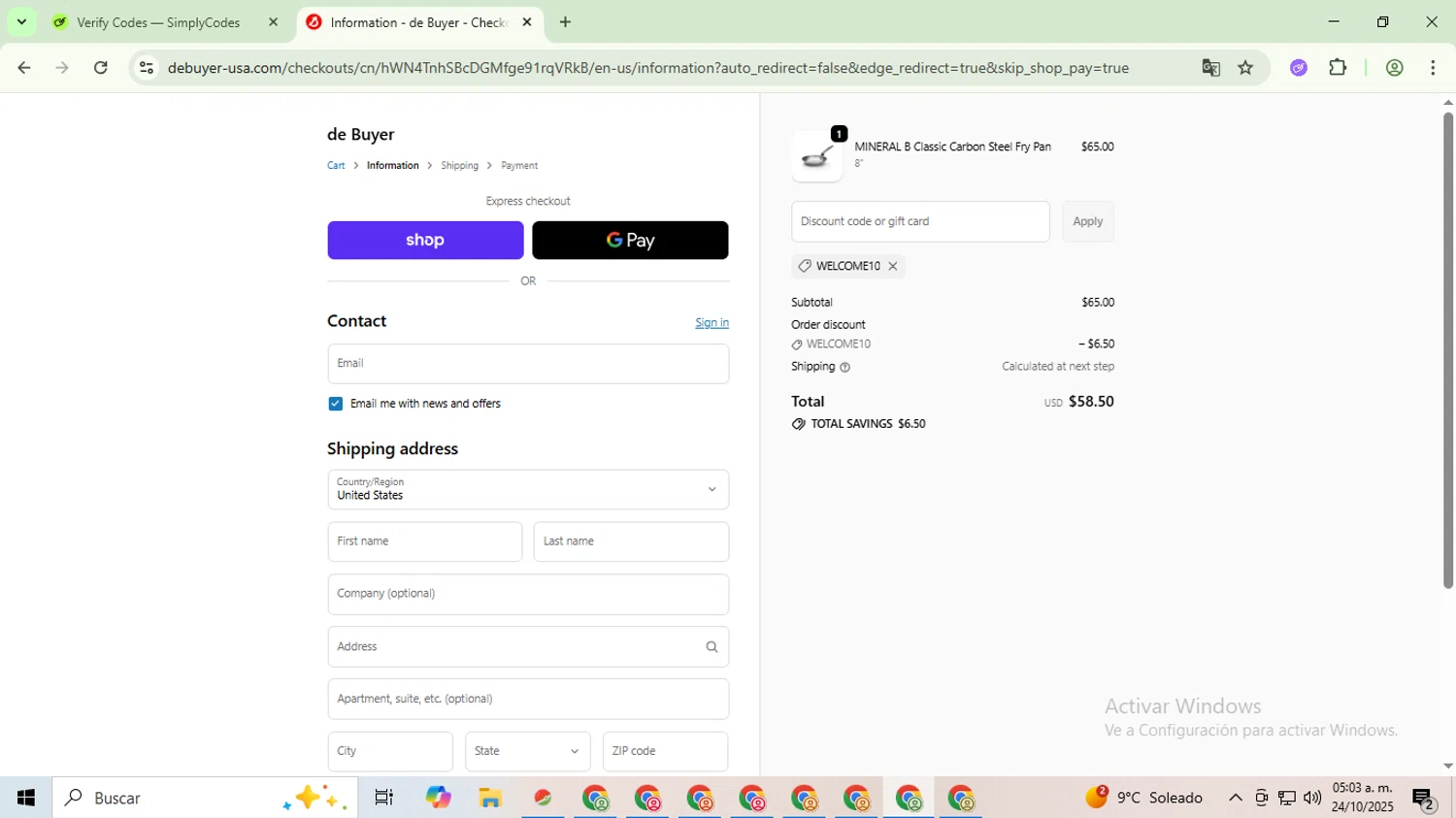The width and height of the screenshot is (1456, 818).
Task: Focus the ZIP code field
Action: (665, 752)
